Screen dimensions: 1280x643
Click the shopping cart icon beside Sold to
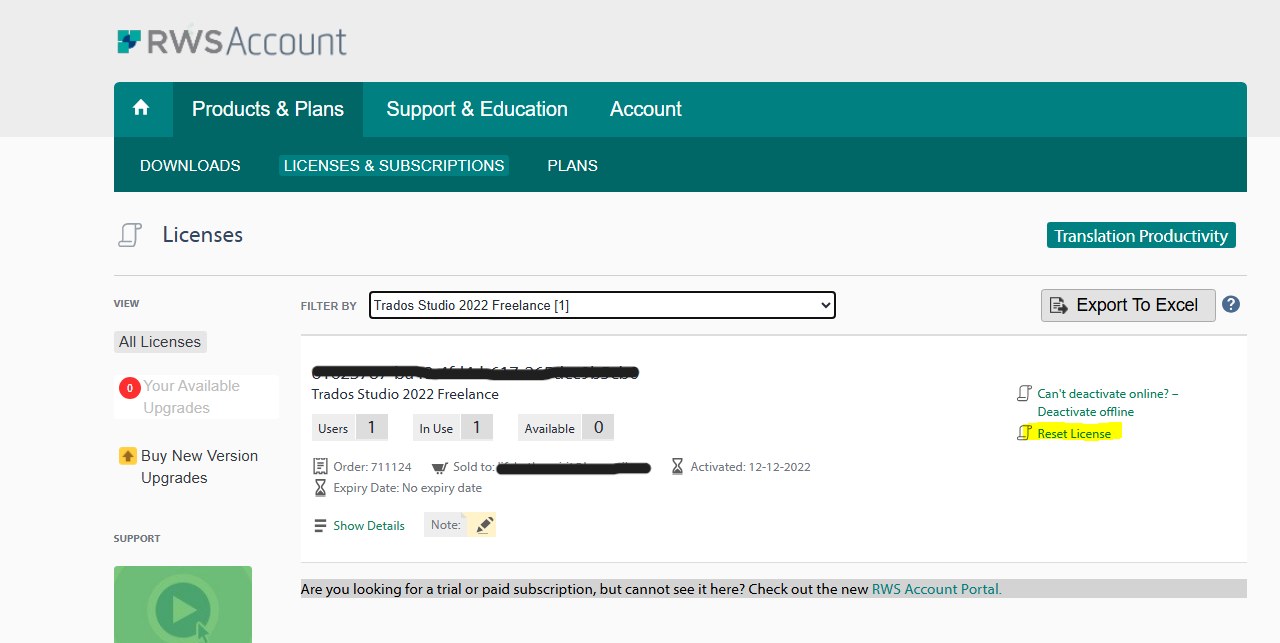tap(440, 467)
